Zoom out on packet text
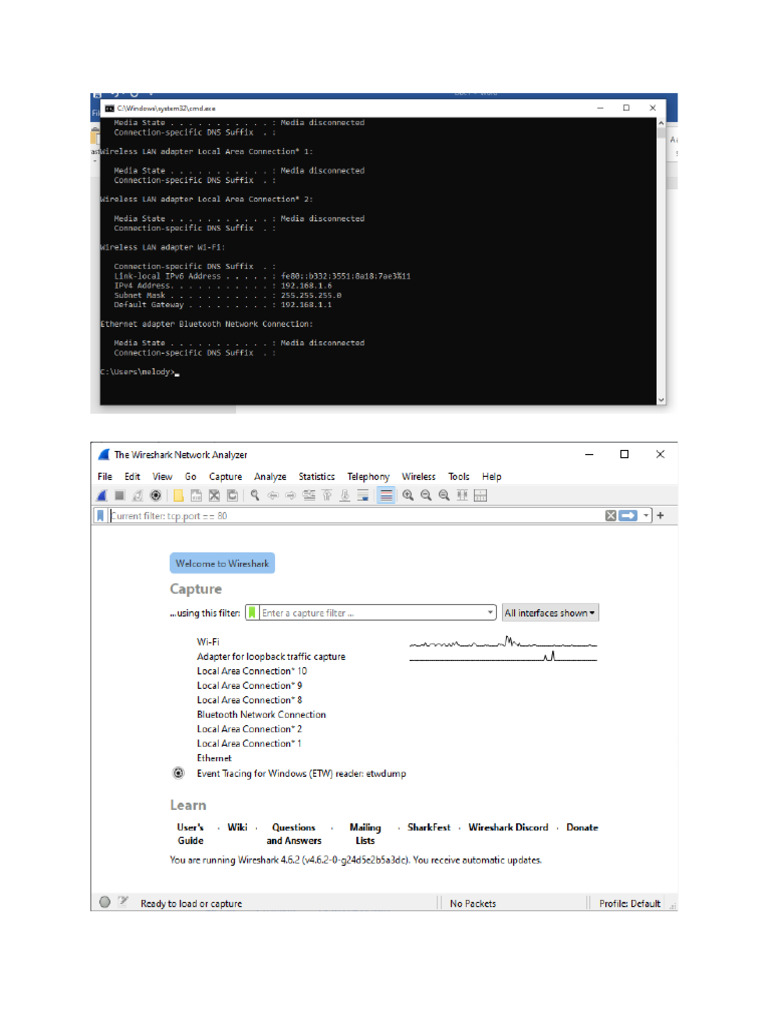 point(426,496)
